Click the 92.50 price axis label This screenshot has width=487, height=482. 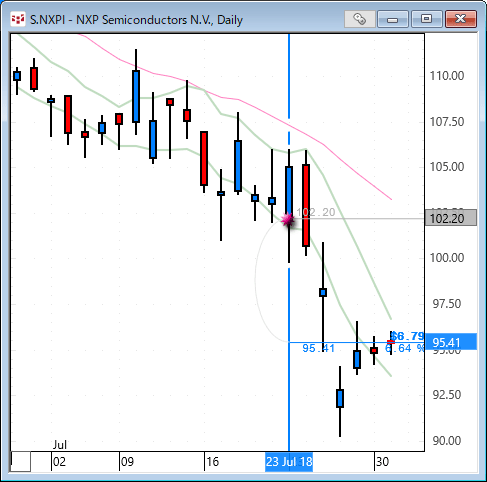coord(447,395)
